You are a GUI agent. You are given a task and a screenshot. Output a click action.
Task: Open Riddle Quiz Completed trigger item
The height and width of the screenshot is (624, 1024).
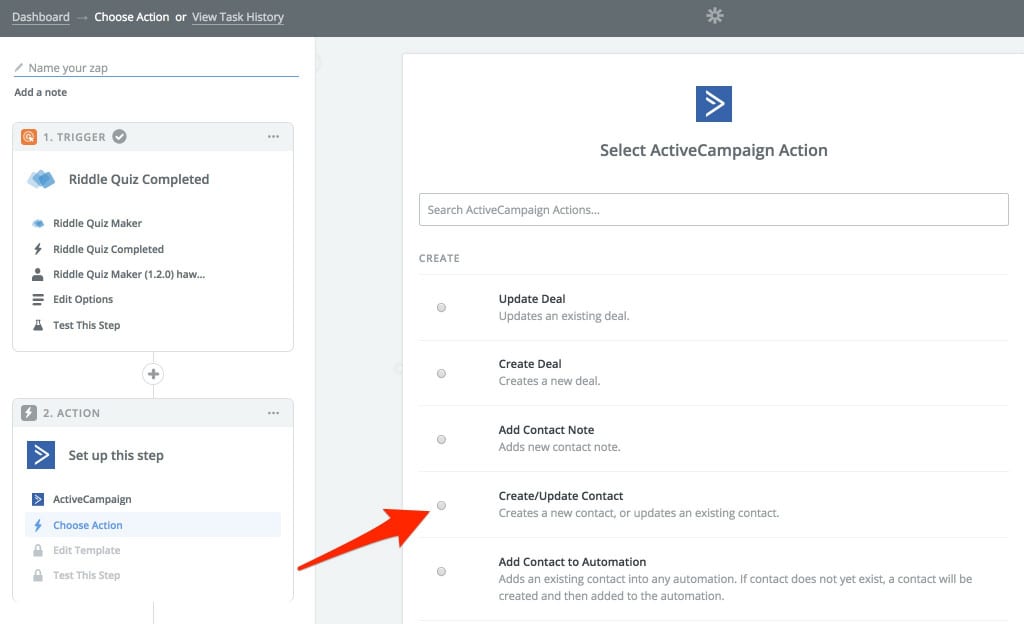click(x=108, y=249)
